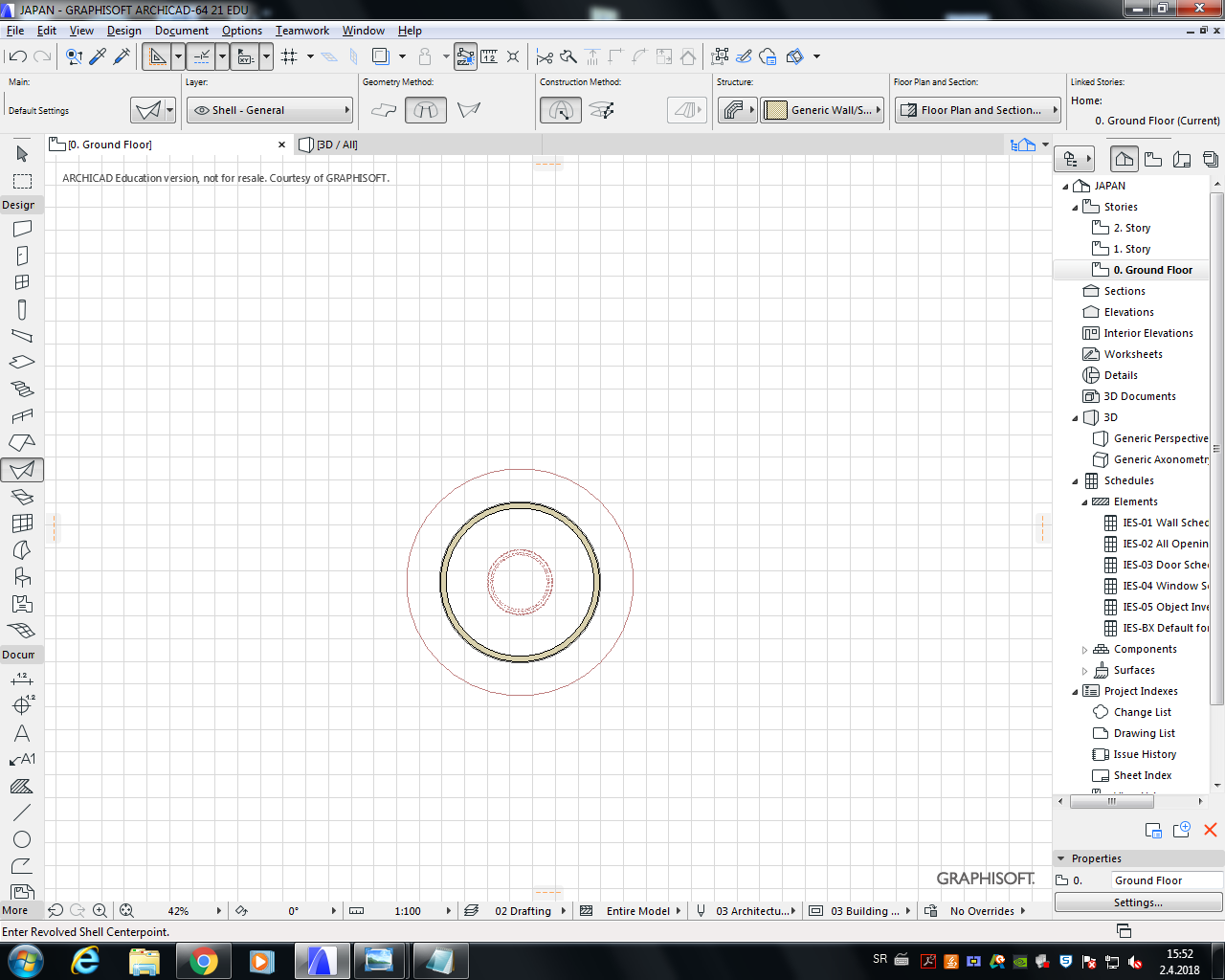The width and height of the screenshot is (1225, 980).
Task: Choose the Ruled geometry method
Action: (x=469, y=110)
